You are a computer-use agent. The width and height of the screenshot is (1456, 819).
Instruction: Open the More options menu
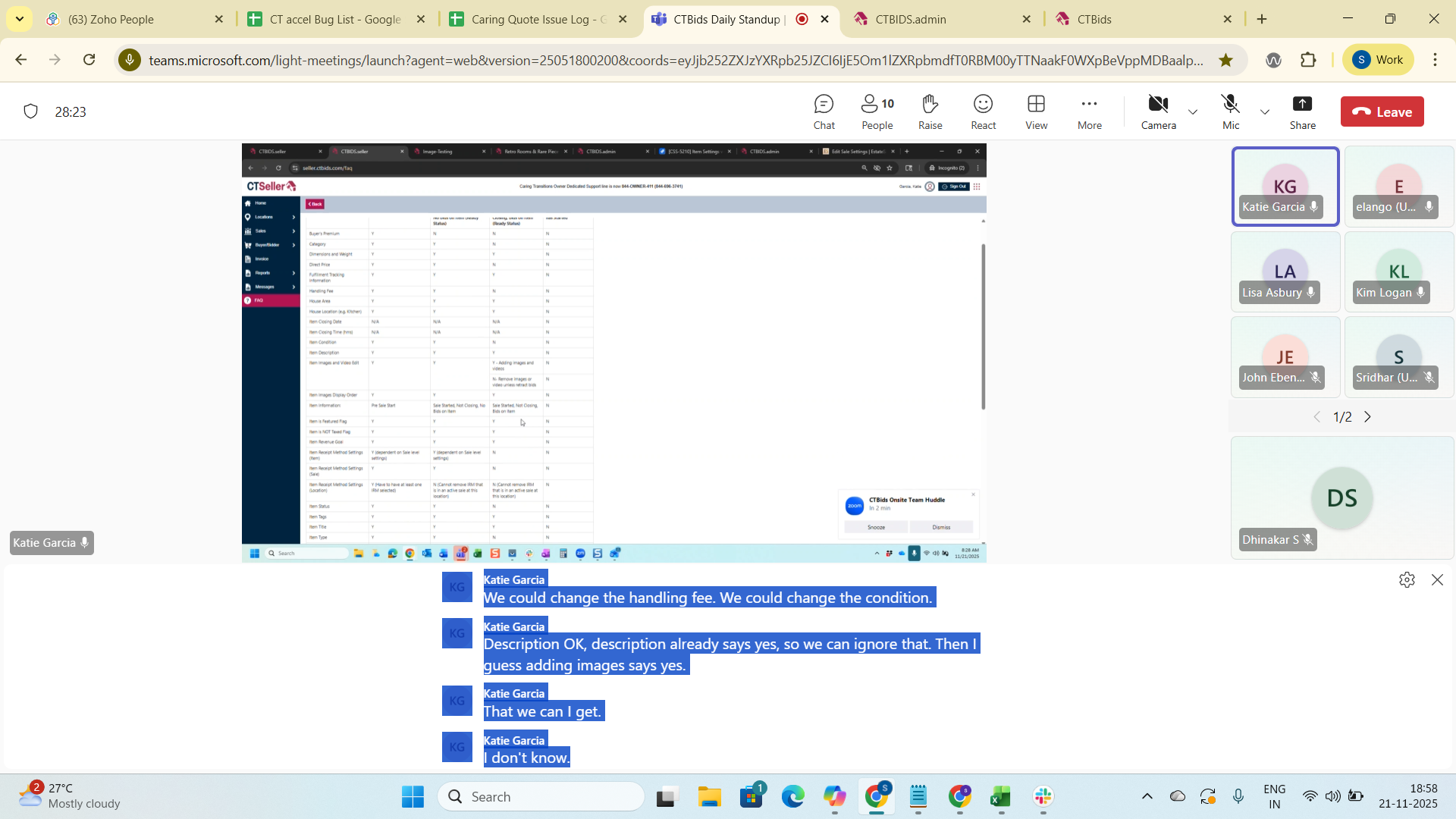(x=1089, y=111)
